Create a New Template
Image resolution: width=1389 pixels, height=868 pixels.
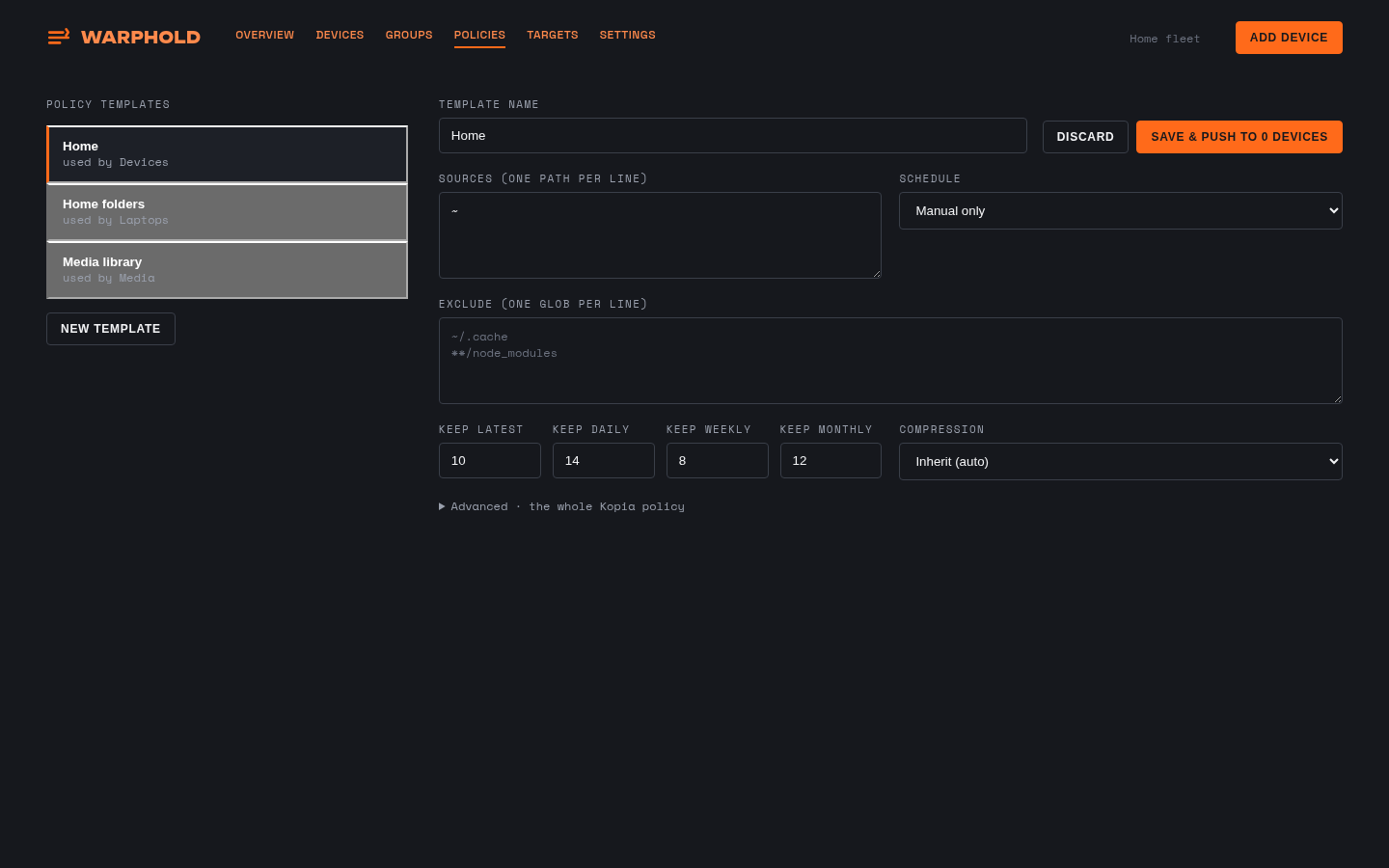click(x=111, y=329)
